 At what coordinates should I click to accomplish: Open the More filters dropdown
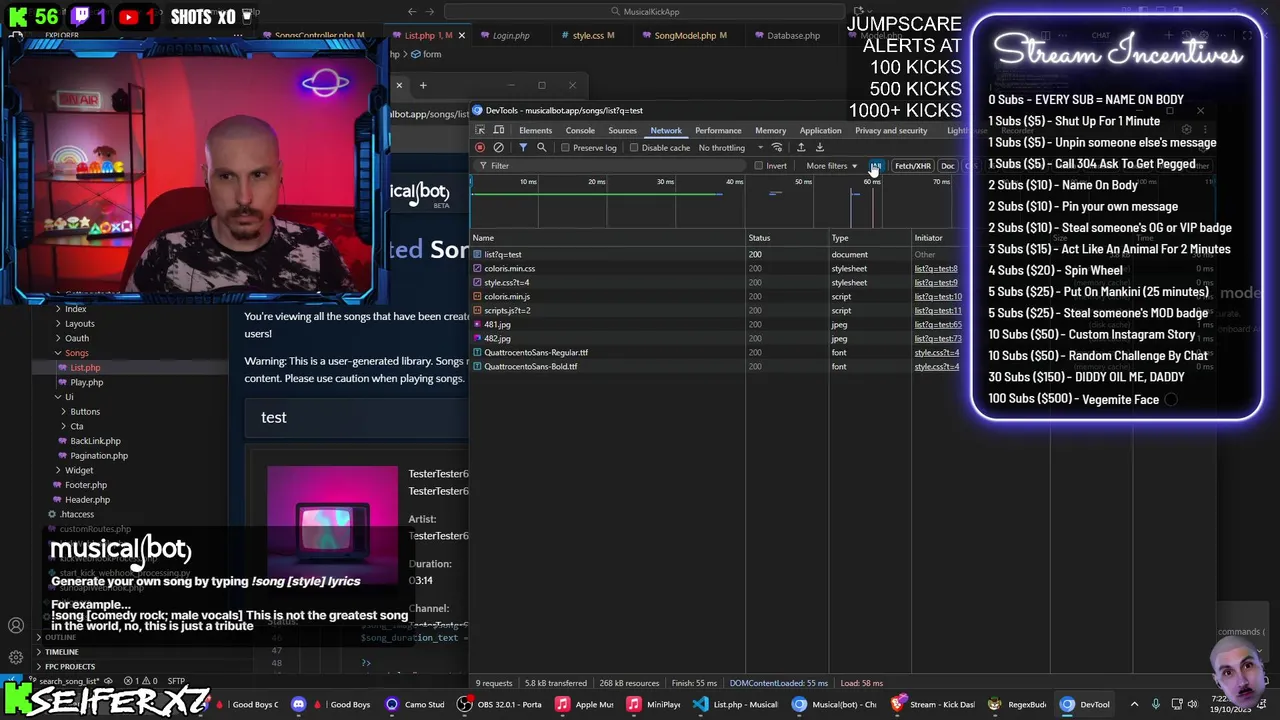point(832,166)
